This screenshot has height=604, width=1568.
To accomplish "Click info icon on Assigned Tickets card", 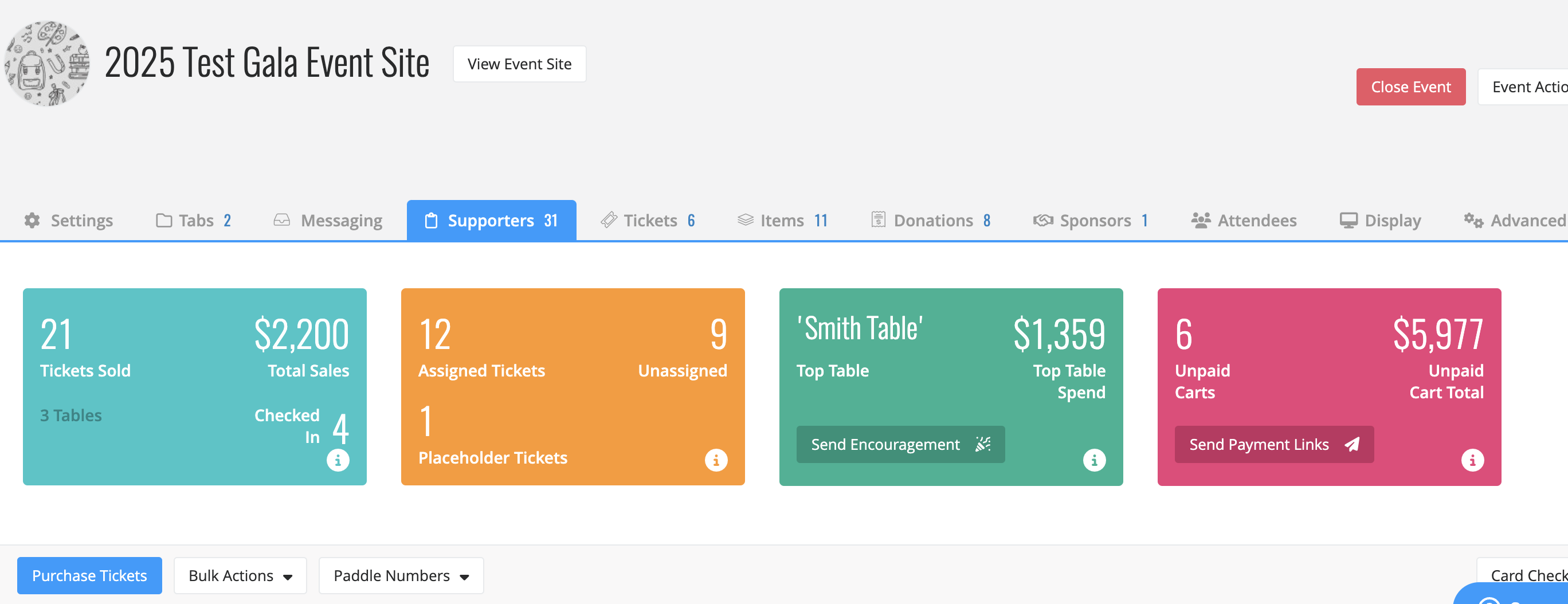I will [716, 460].
